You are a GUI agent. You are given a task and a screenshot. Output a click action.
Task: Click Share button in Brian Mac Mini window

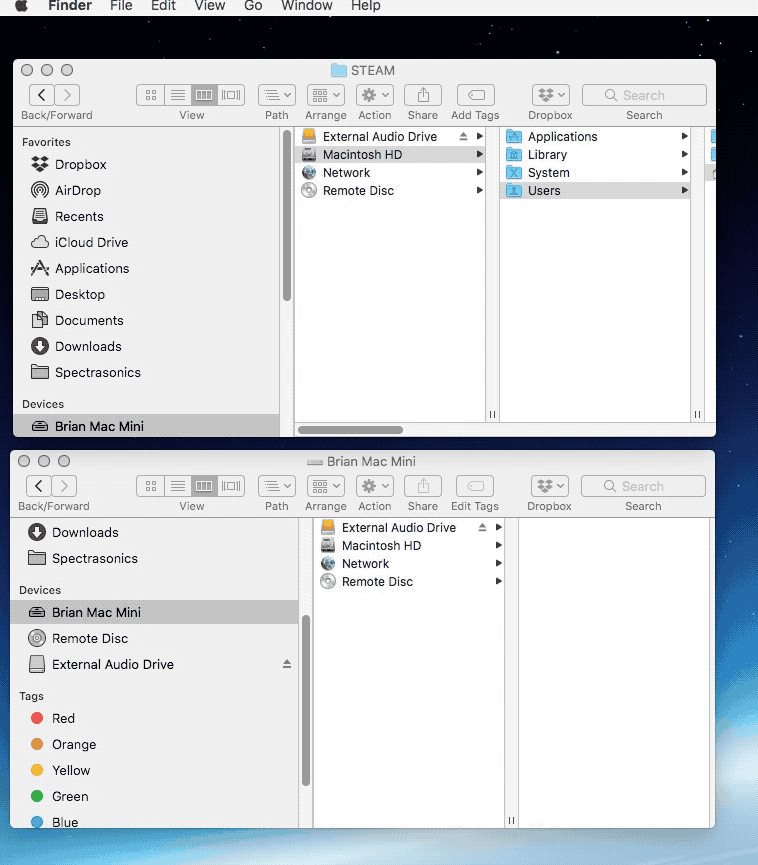click(x=423, y=486)
